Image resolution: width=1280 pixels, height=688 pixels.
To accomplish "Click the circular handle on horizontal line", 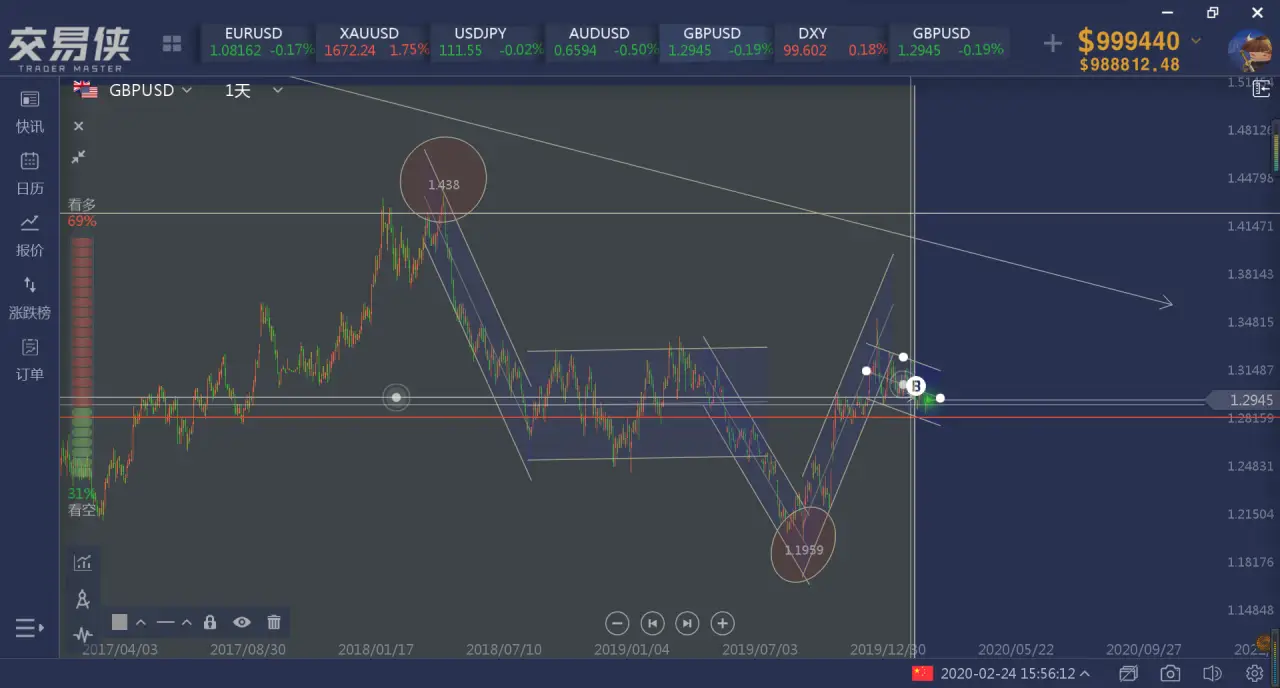I will pos(396,398).
